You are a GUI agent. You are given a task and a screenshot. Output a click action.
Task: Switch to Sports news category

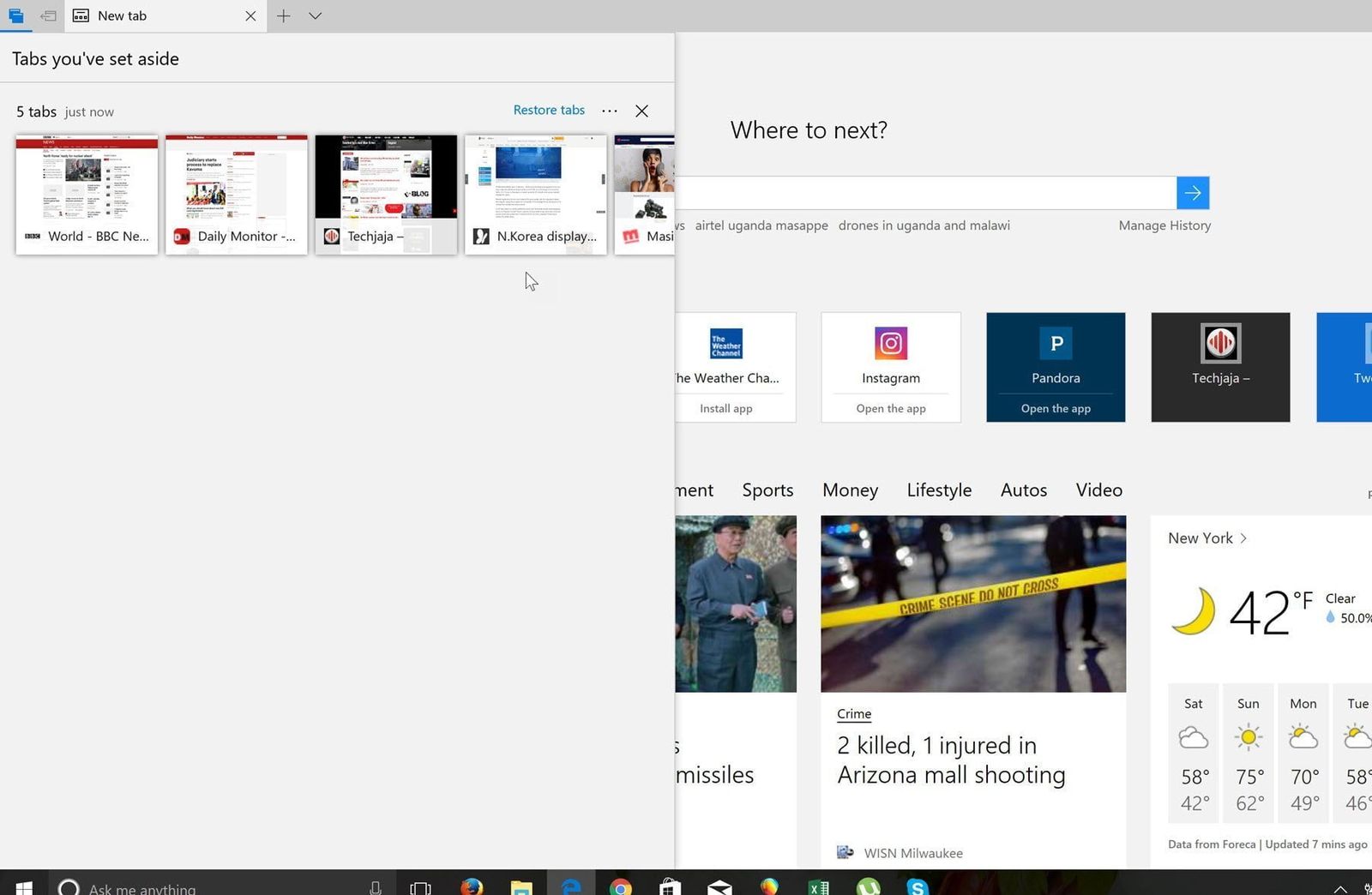[x=767, y=490]
